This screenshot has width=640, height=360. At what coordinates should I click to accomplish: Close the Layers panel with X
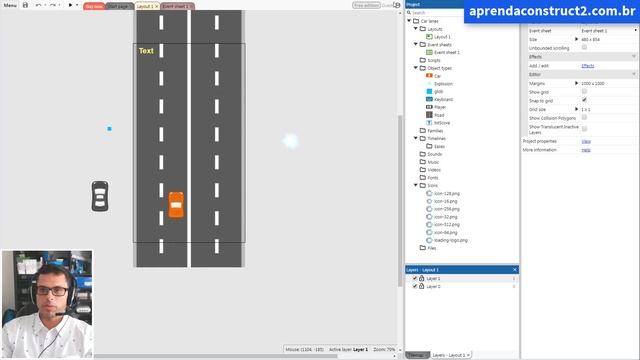(x=515, y=270)
